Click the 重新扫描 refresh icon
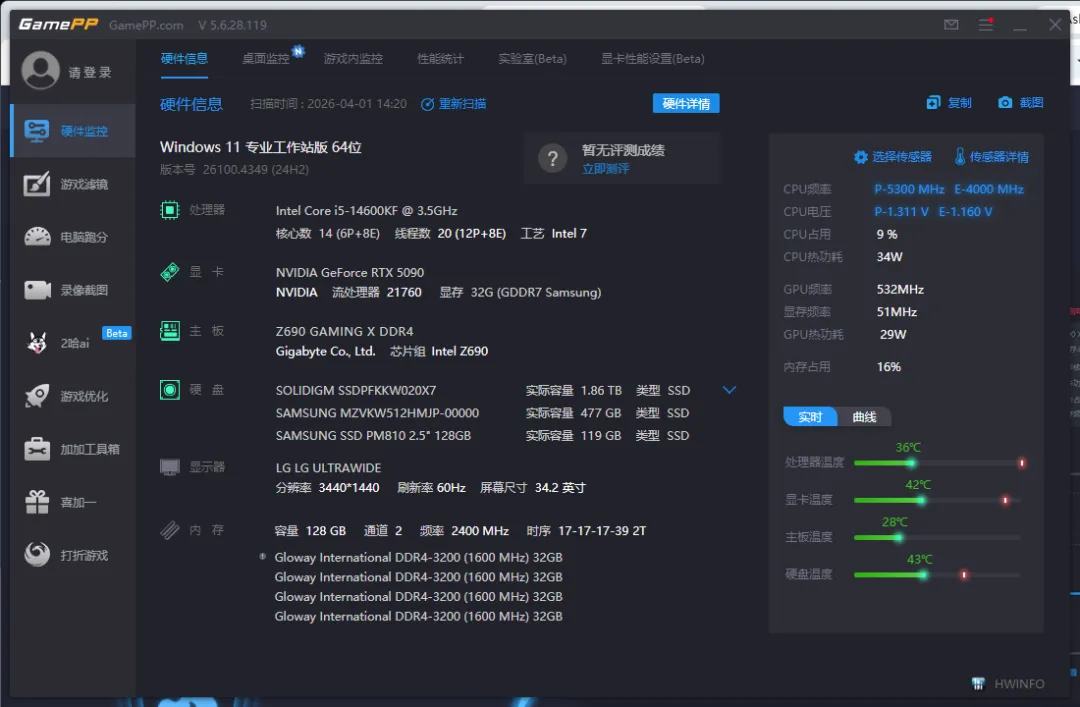Screen dimensions: 1080x707 click(427, 104)
